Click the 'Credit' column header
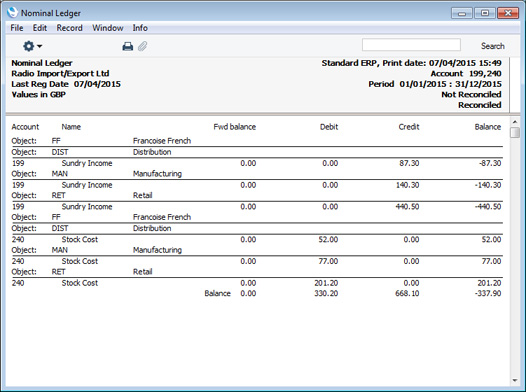 409,127
